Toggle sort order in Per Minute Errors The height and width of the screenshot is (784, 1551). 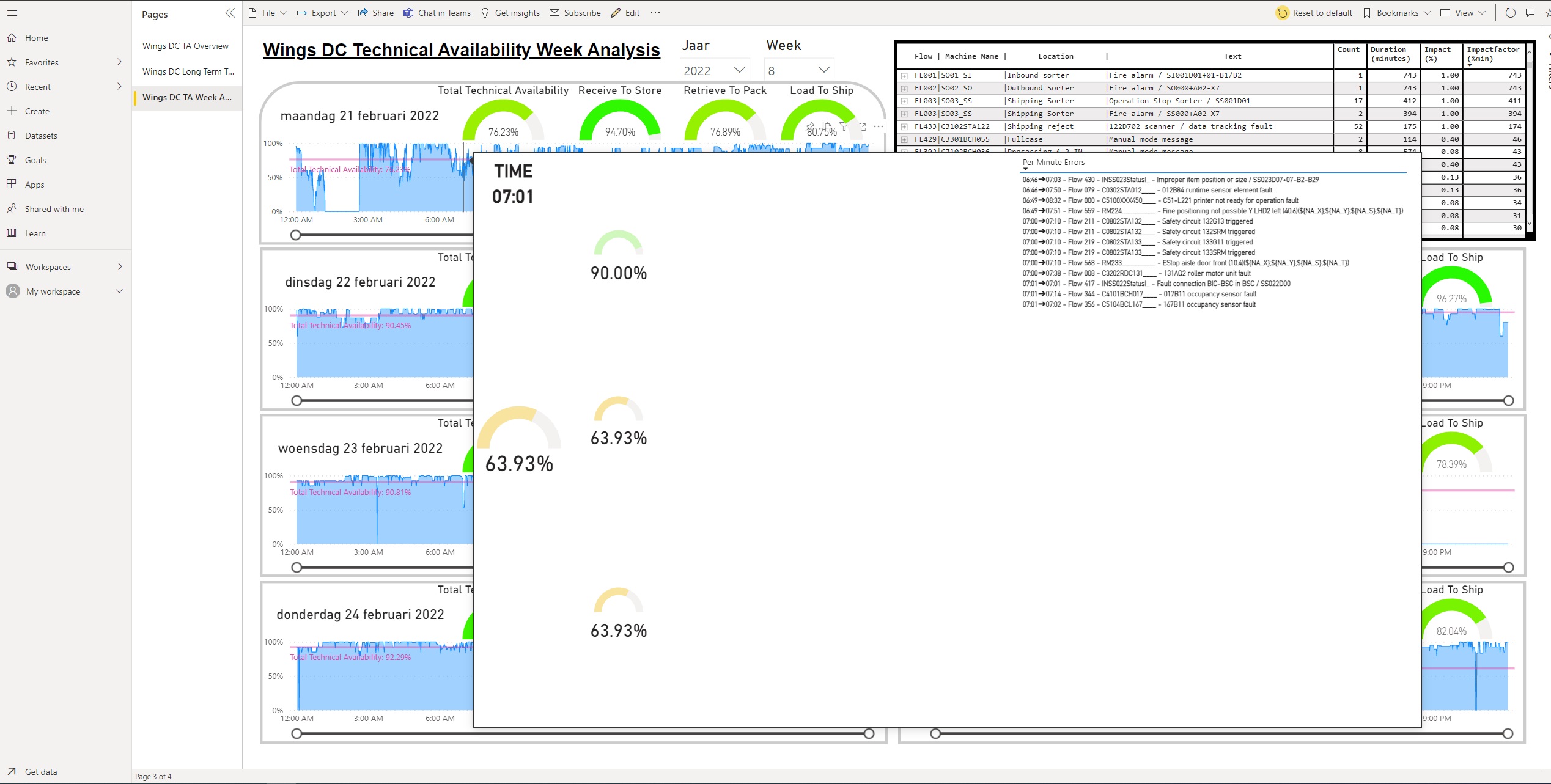click(x=1026, y=169)
